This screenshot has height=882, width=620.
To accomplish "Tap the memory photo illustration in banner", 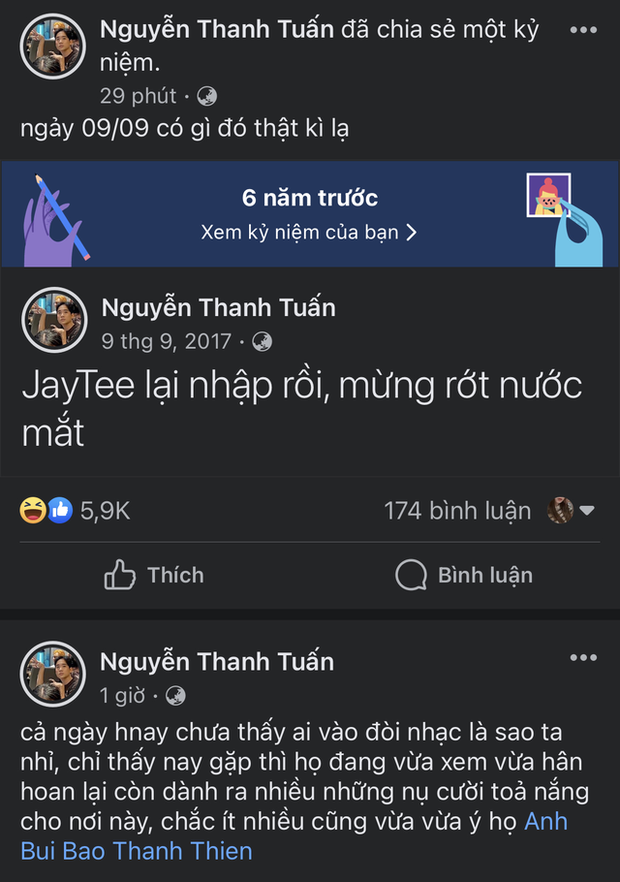I will pos(549,195).
